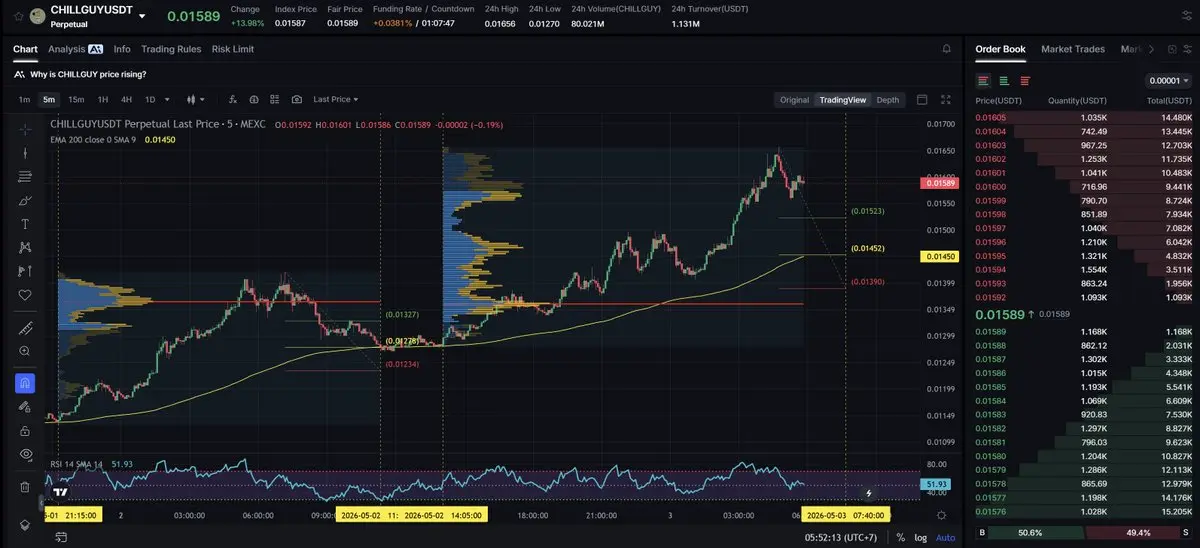Image resolution: width=1200 pixels, height=548 pixels.
Task: Add CHILLGUYUSDT to favorites with star icon
Action: 17,16
